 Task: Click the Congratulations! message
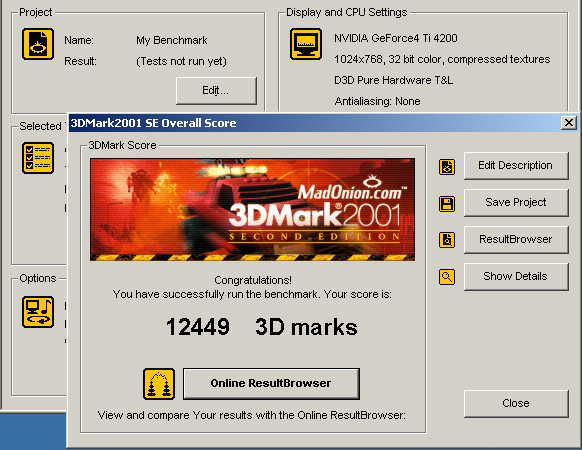tap(253, 280)
